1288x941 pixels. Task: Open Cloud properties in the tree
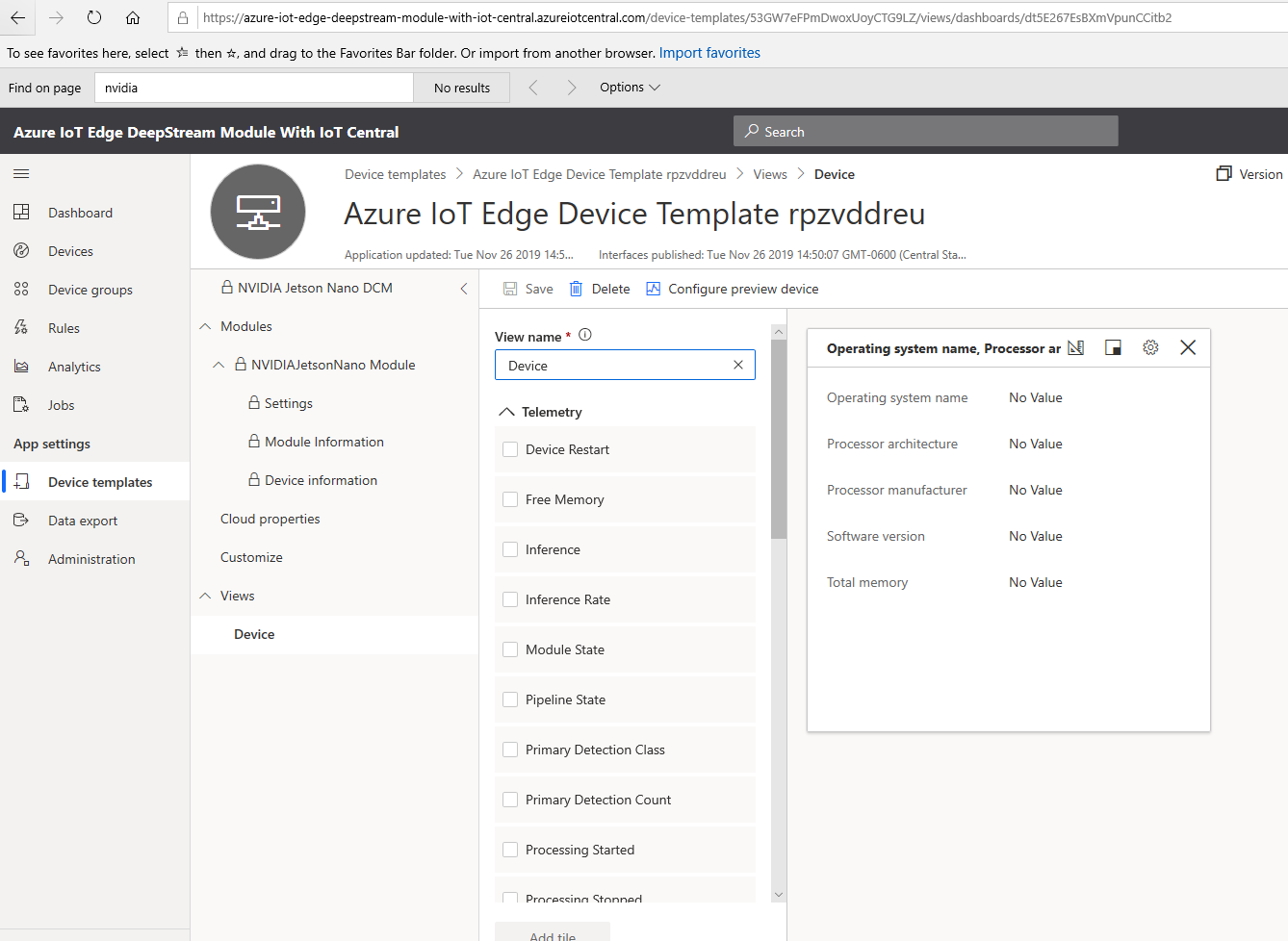tap(270, 519)
